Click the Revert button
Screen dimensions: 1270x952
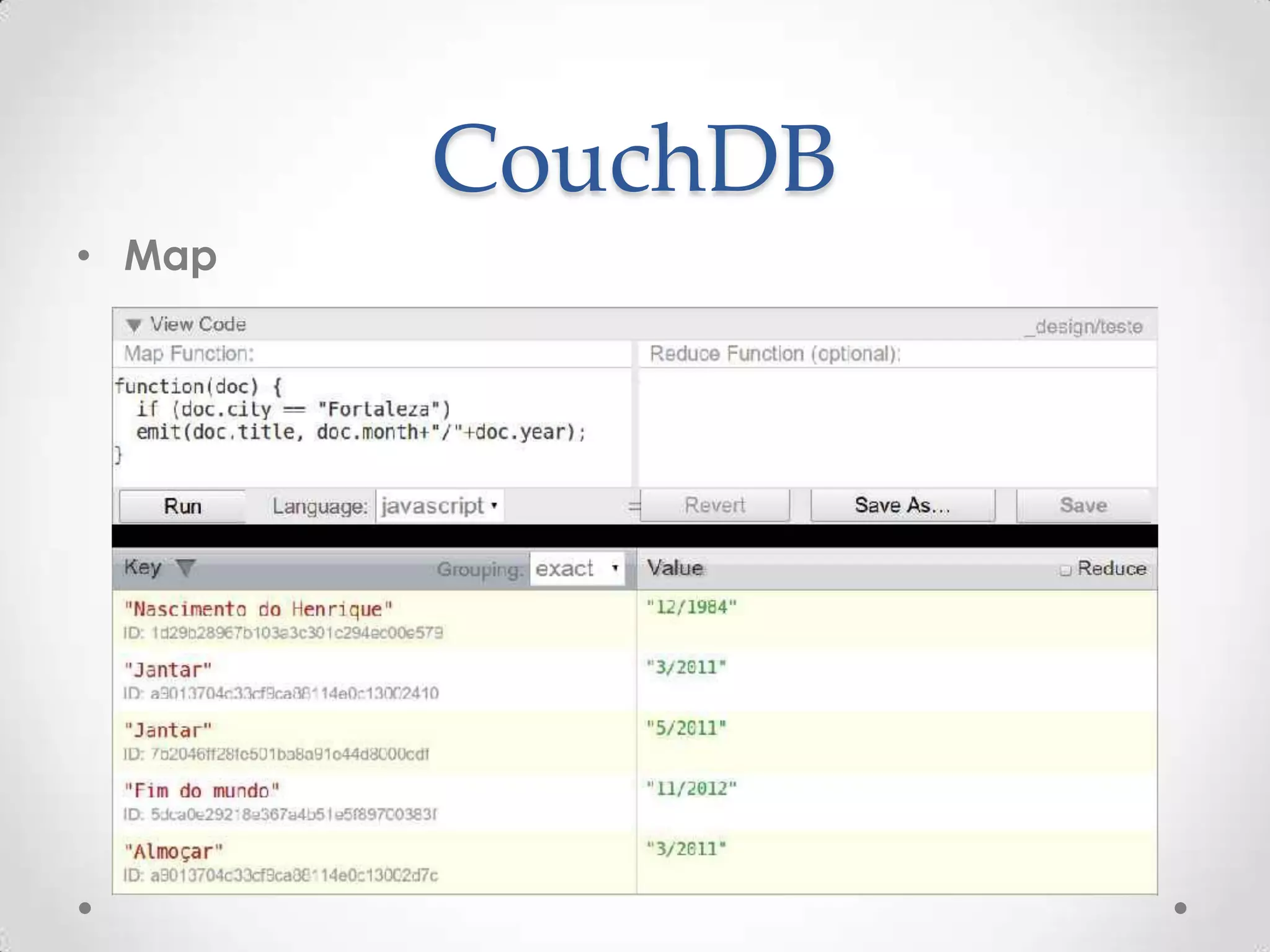[715, 505]
